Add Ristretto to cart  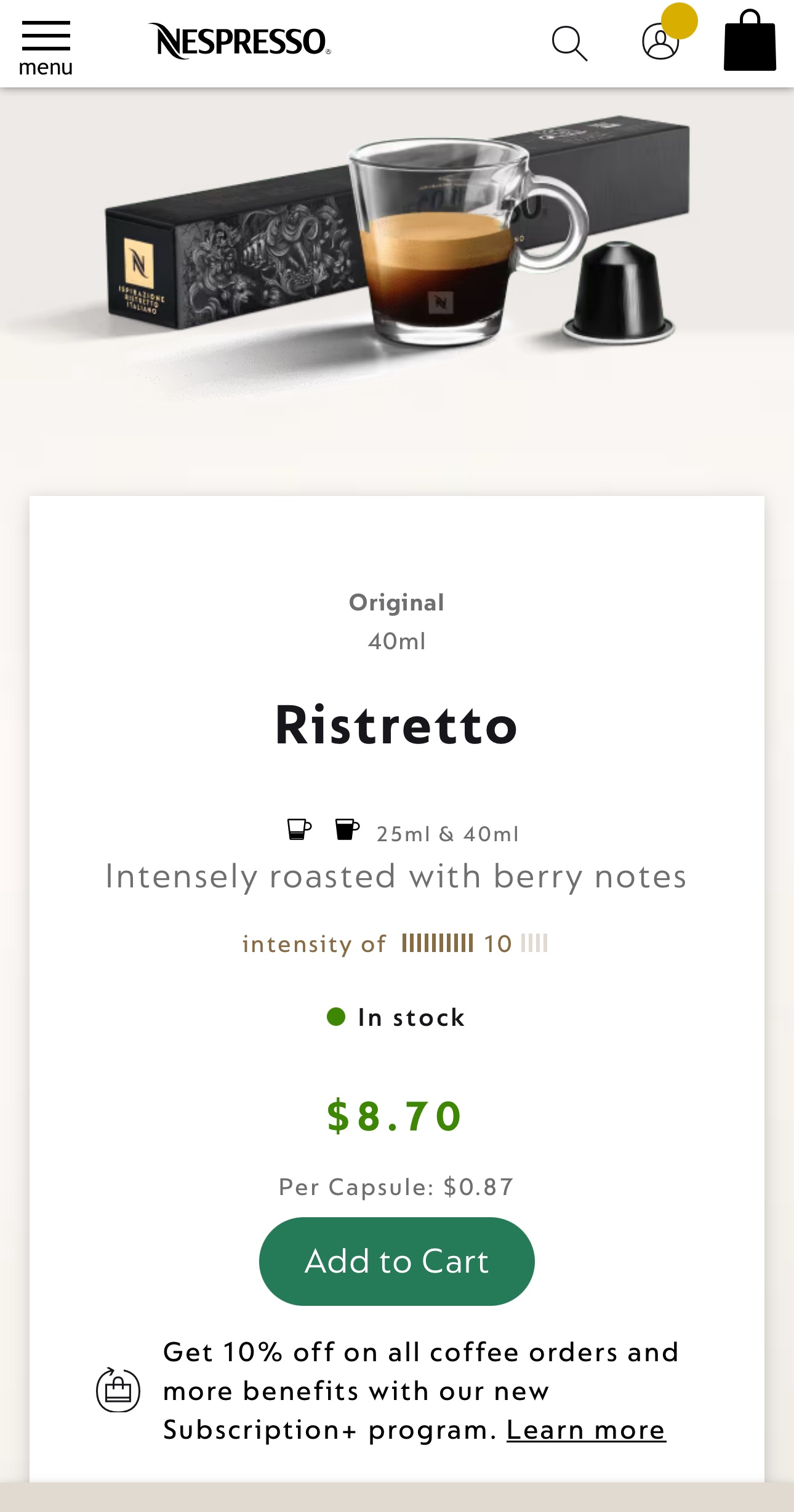tap(396, 1261)
